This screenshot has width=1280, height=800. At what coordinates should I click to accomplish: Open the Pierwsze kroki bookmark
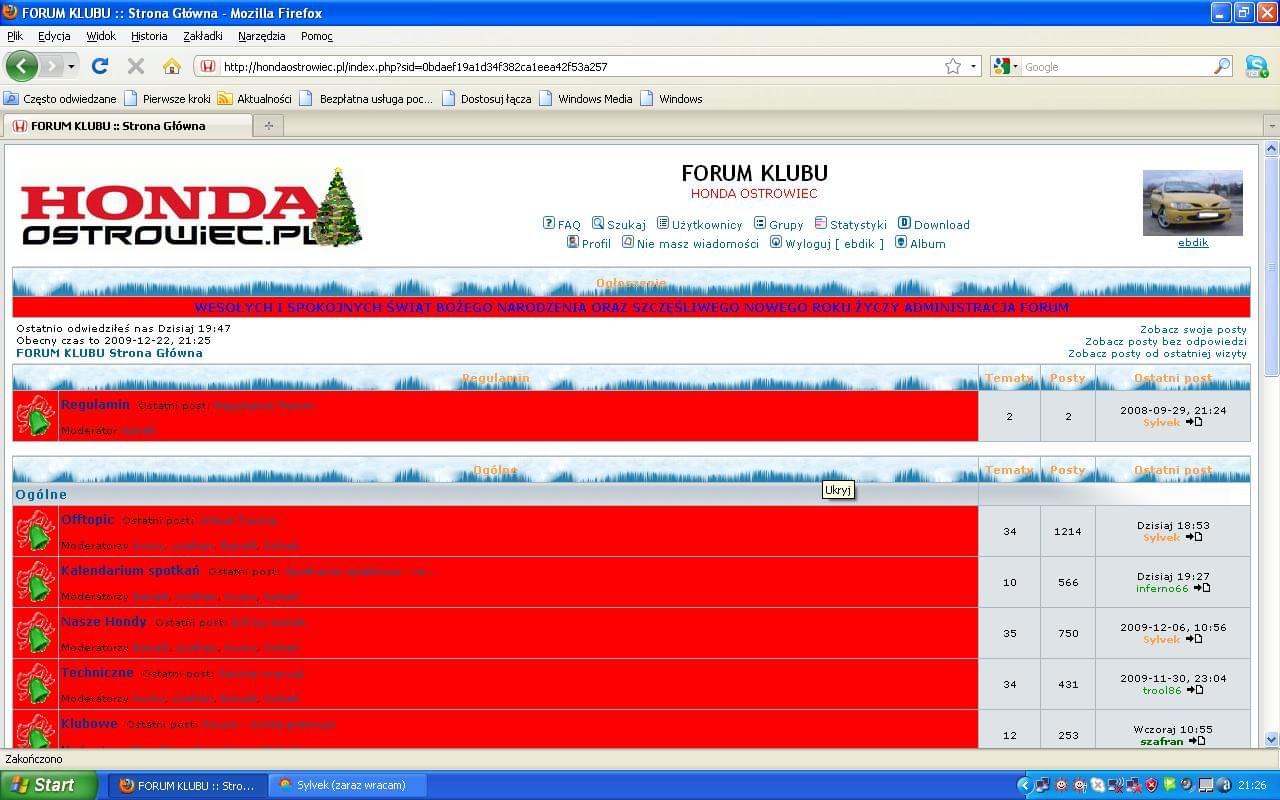pyautogui.click(x=168, y=99)
